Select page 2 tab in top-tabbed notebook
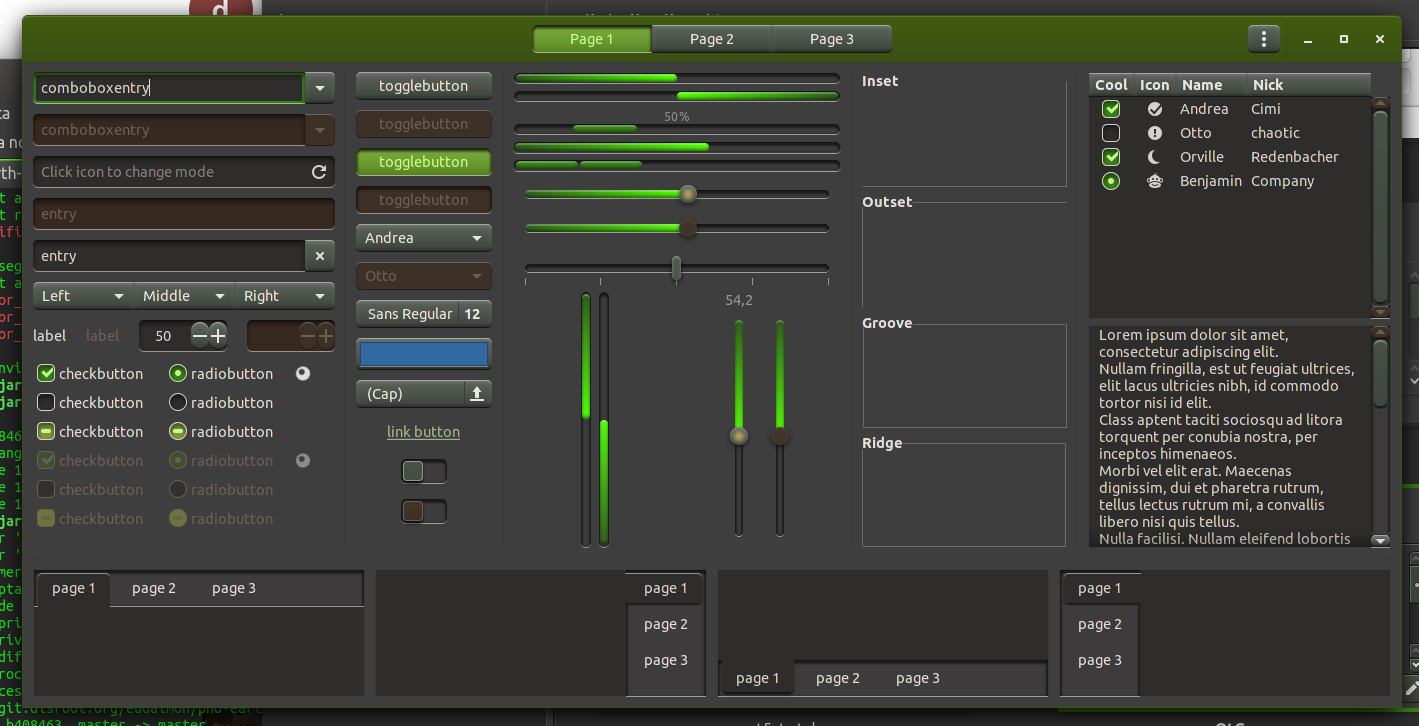The image size is (1419, 726). pos(154,588)
